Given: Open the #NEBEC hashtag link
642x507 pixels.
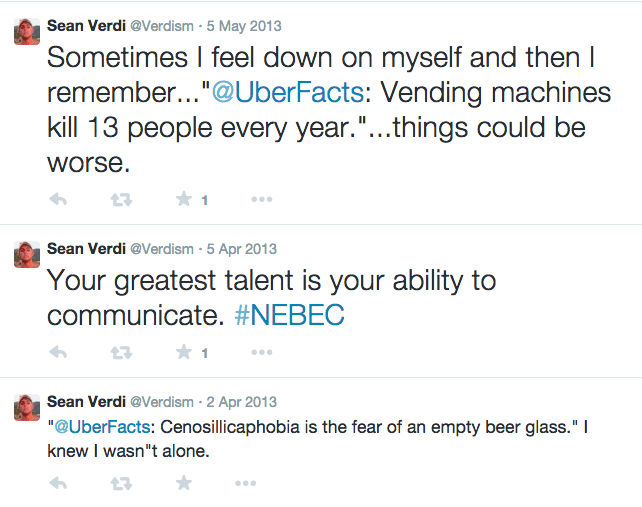Looking at the screenshot, I should pyautogui.click(x=289, y=315).
